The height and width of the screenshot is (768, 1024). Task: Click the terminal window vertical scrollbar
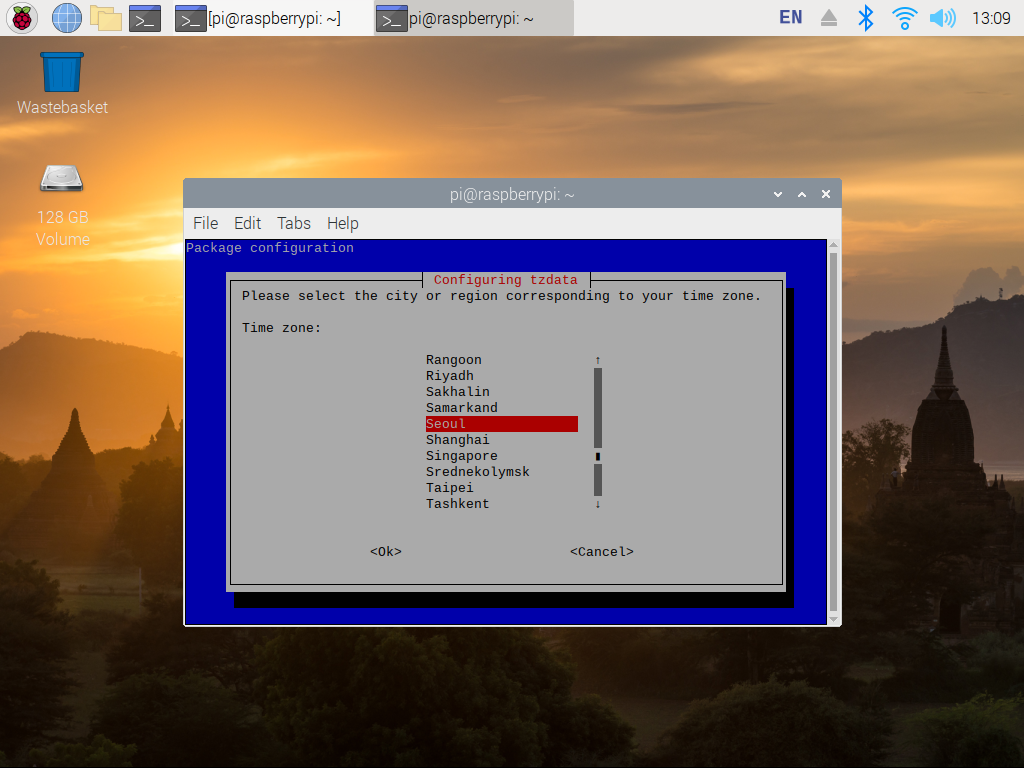point(833,432)
